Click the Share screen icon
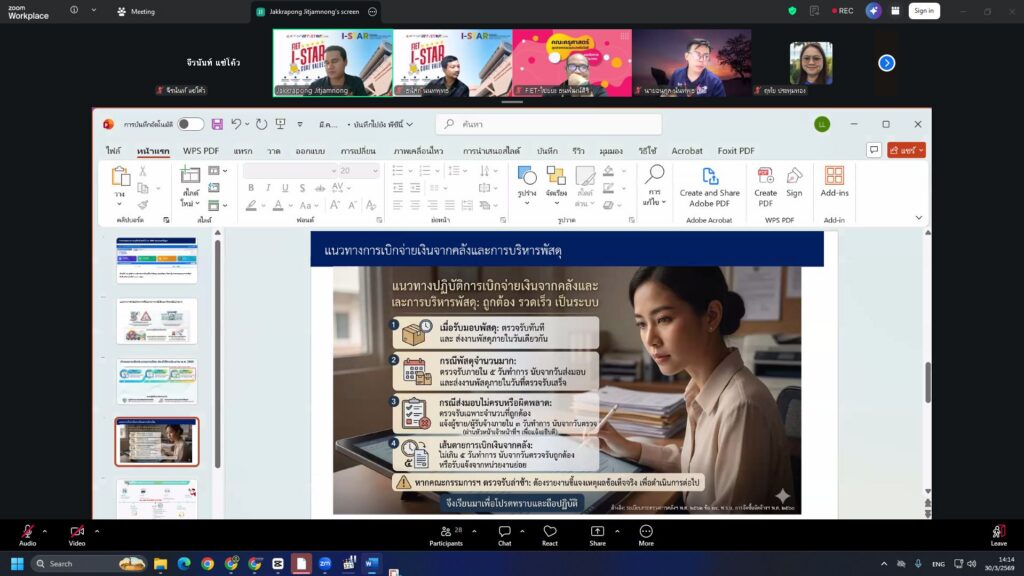The width and height of the screenshot is (1024, 576). 597,531
